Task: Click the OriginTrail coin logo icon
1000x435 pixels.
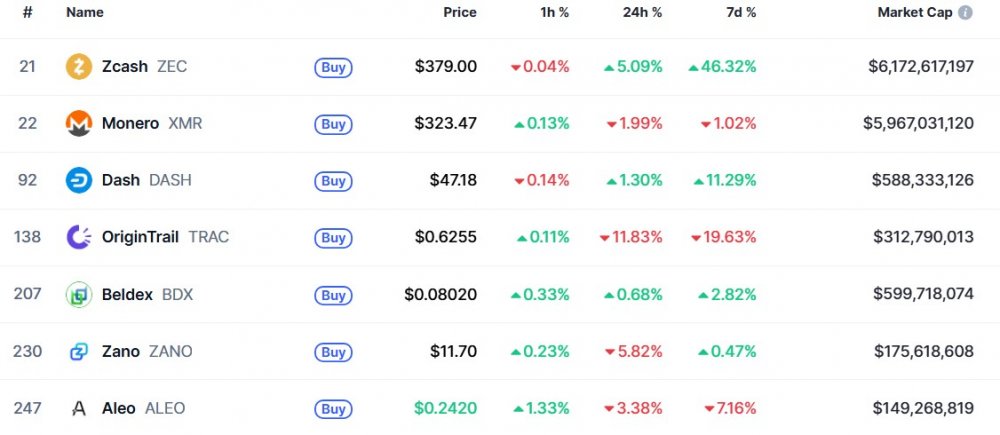Action: 79,238
